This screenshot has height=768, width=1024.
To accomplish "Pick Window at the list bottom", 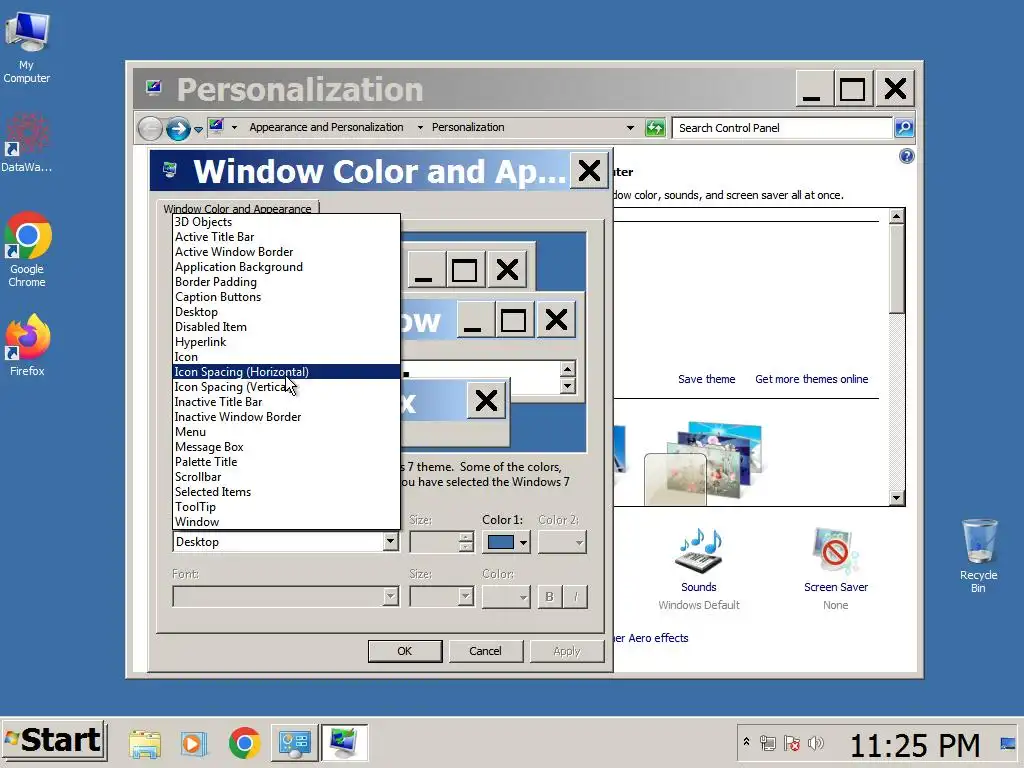I will click(x=286, y=522).
